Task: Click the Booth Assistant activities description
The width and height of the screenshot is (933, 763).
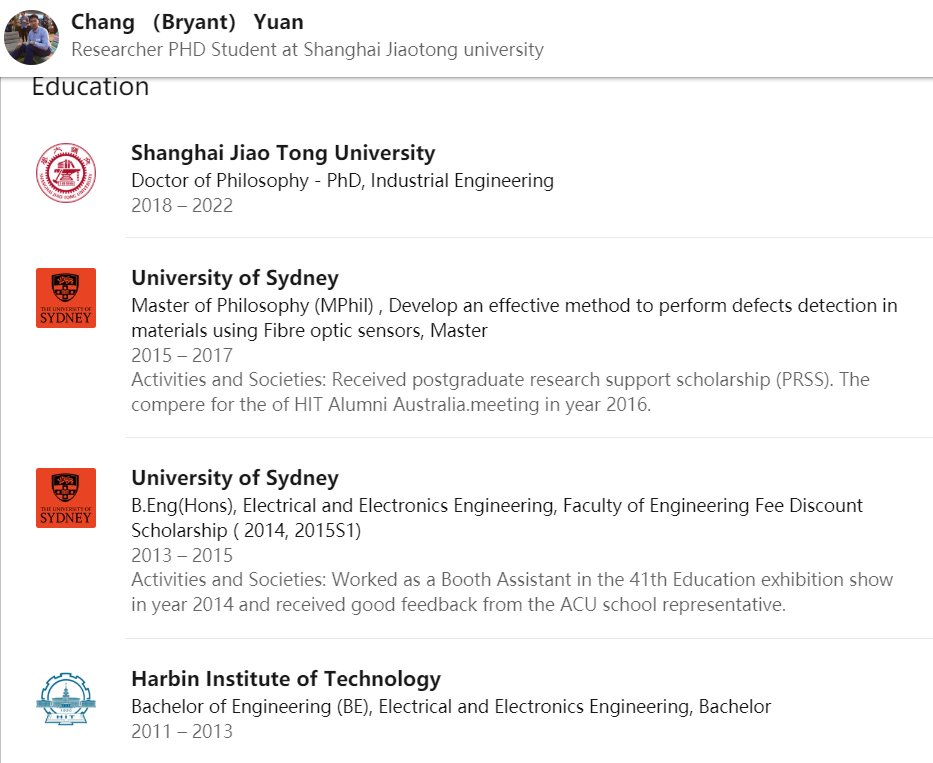Action: [x=512, y=592]
